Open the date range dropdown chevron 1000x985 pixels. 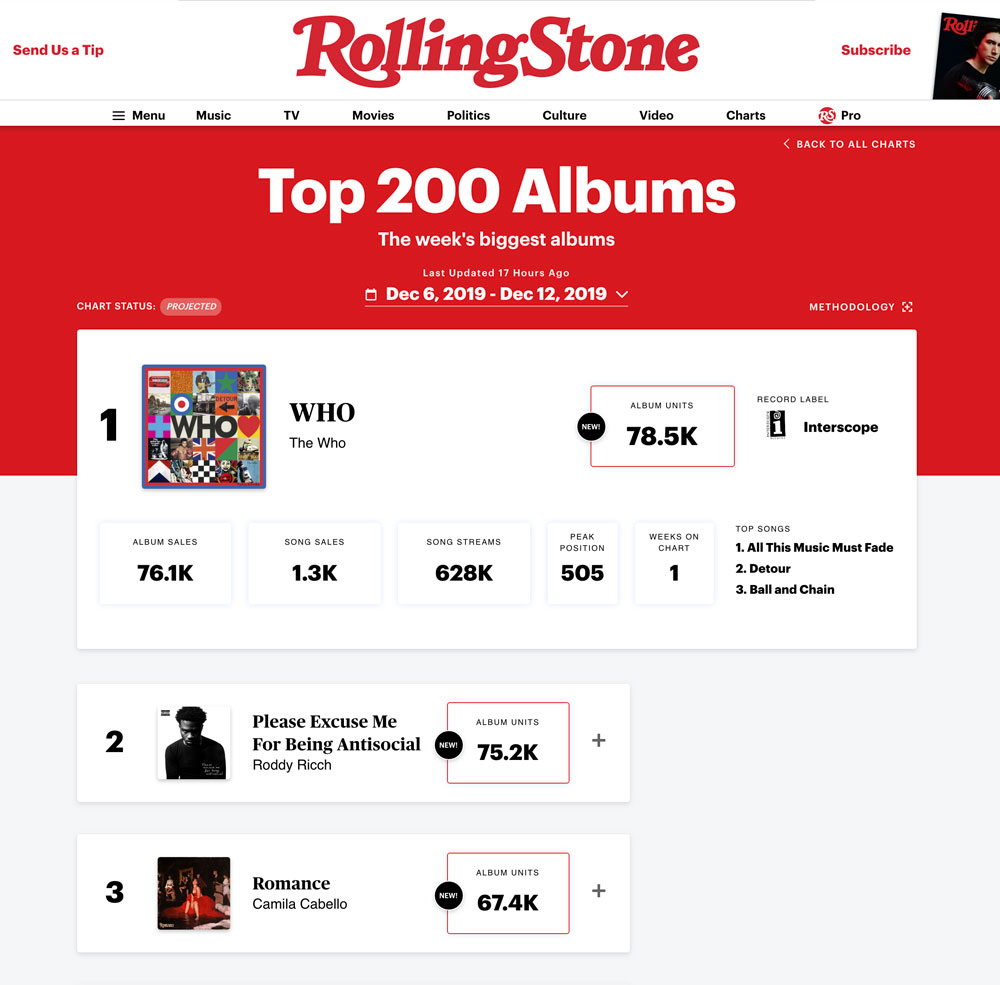click(622, 295)
